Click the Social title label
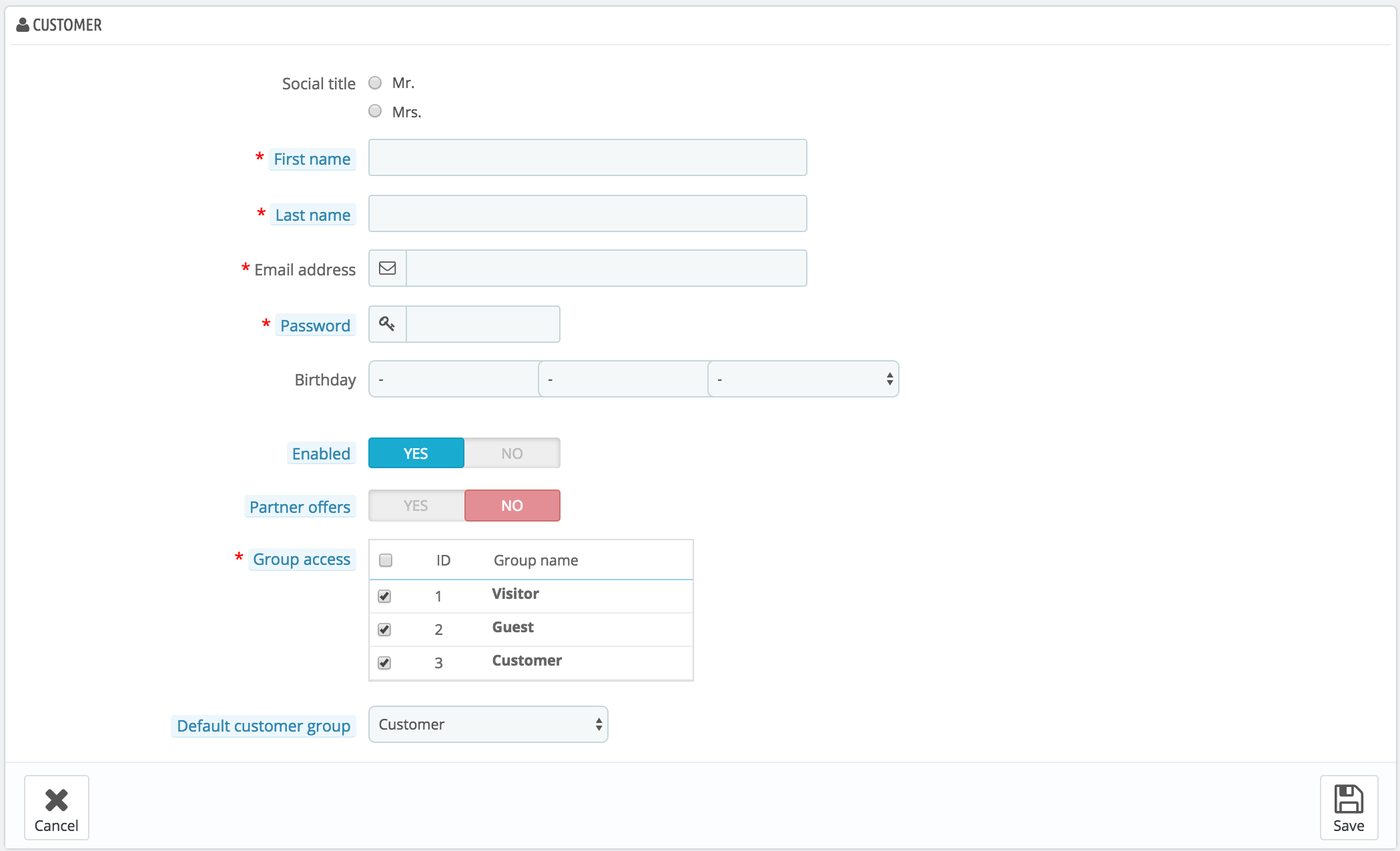 point(318,83)
